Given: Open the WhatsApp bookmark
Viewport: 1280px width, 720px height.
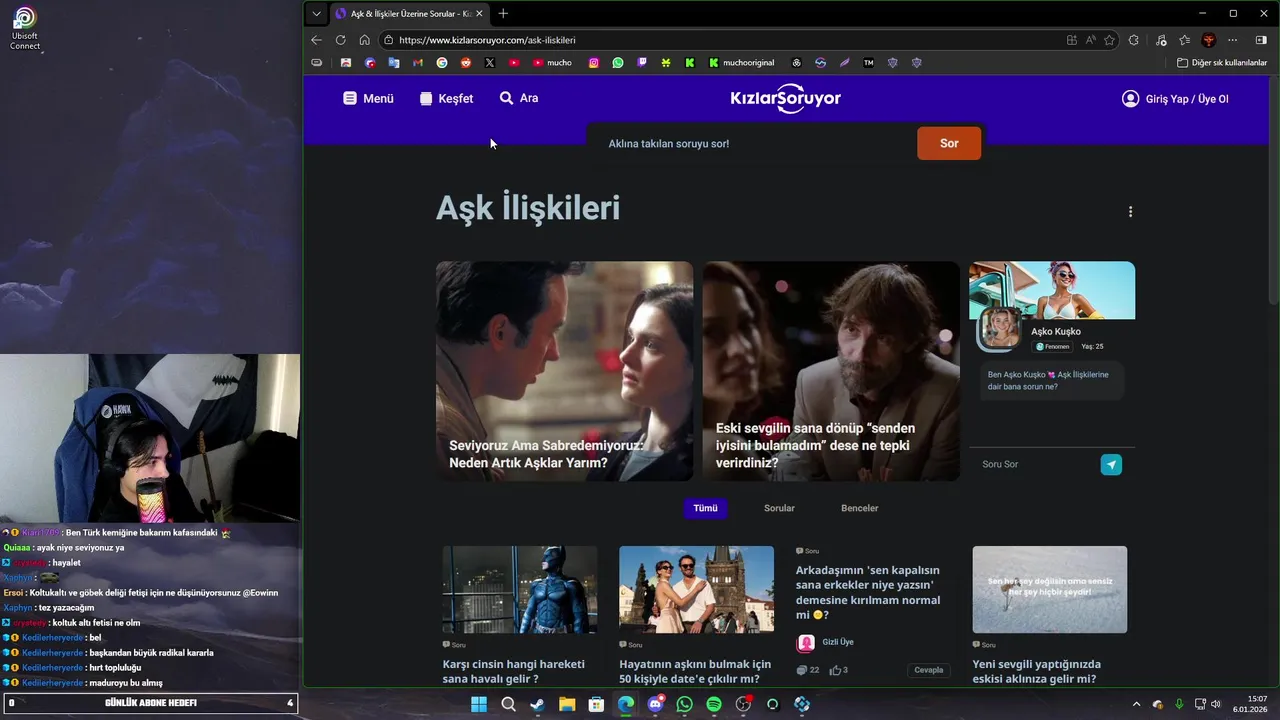Looking at the screenshot, I should (x=618, y=62).
